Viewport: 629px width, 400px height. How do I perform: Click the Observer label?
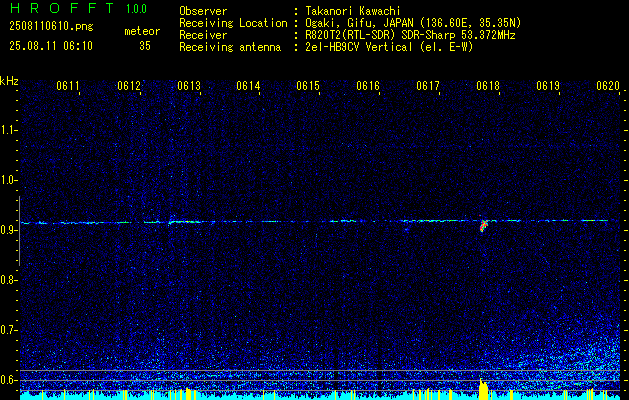[203, 11]
